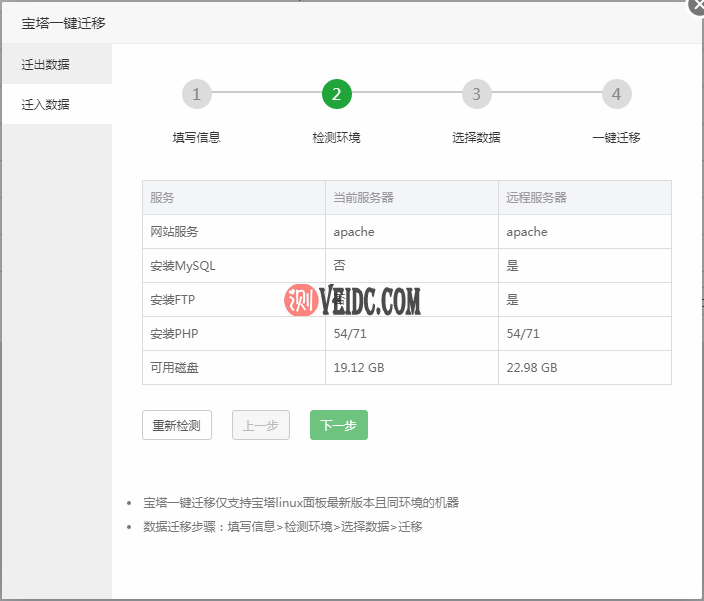Open the 迁出数据 sidebar tab

tap(57, 64)
